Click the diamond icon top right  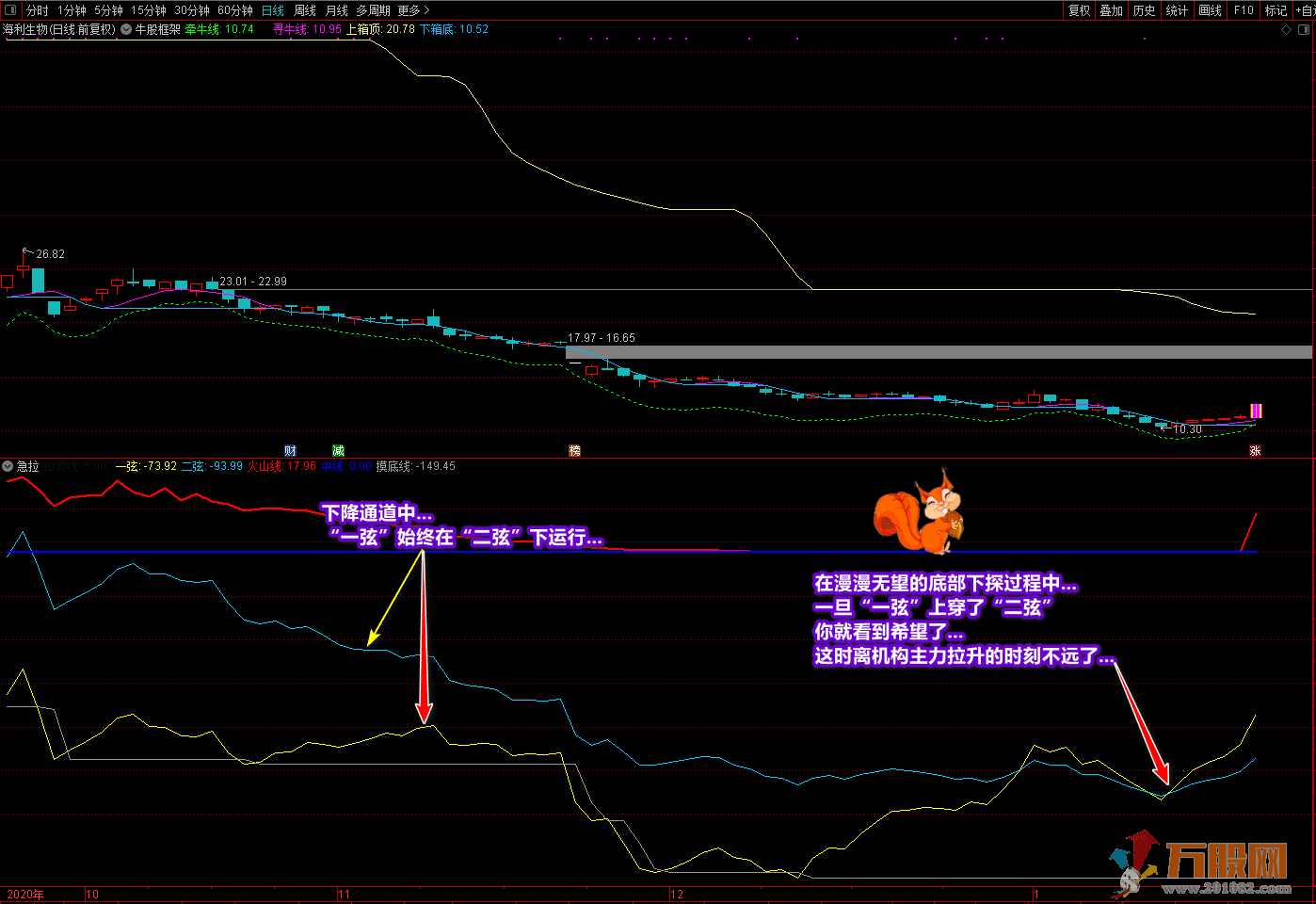coord(1287,30)
